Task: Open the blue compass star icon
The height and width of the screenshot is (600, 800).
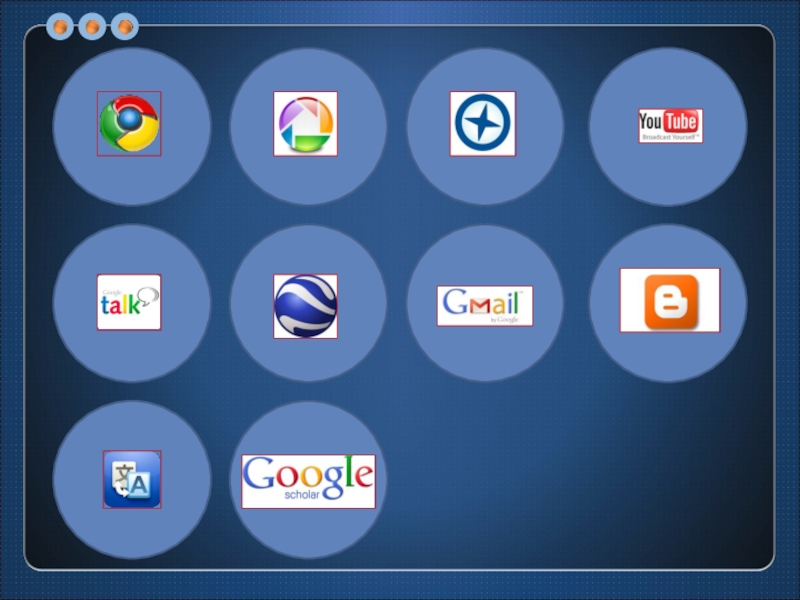Action: 483,123
